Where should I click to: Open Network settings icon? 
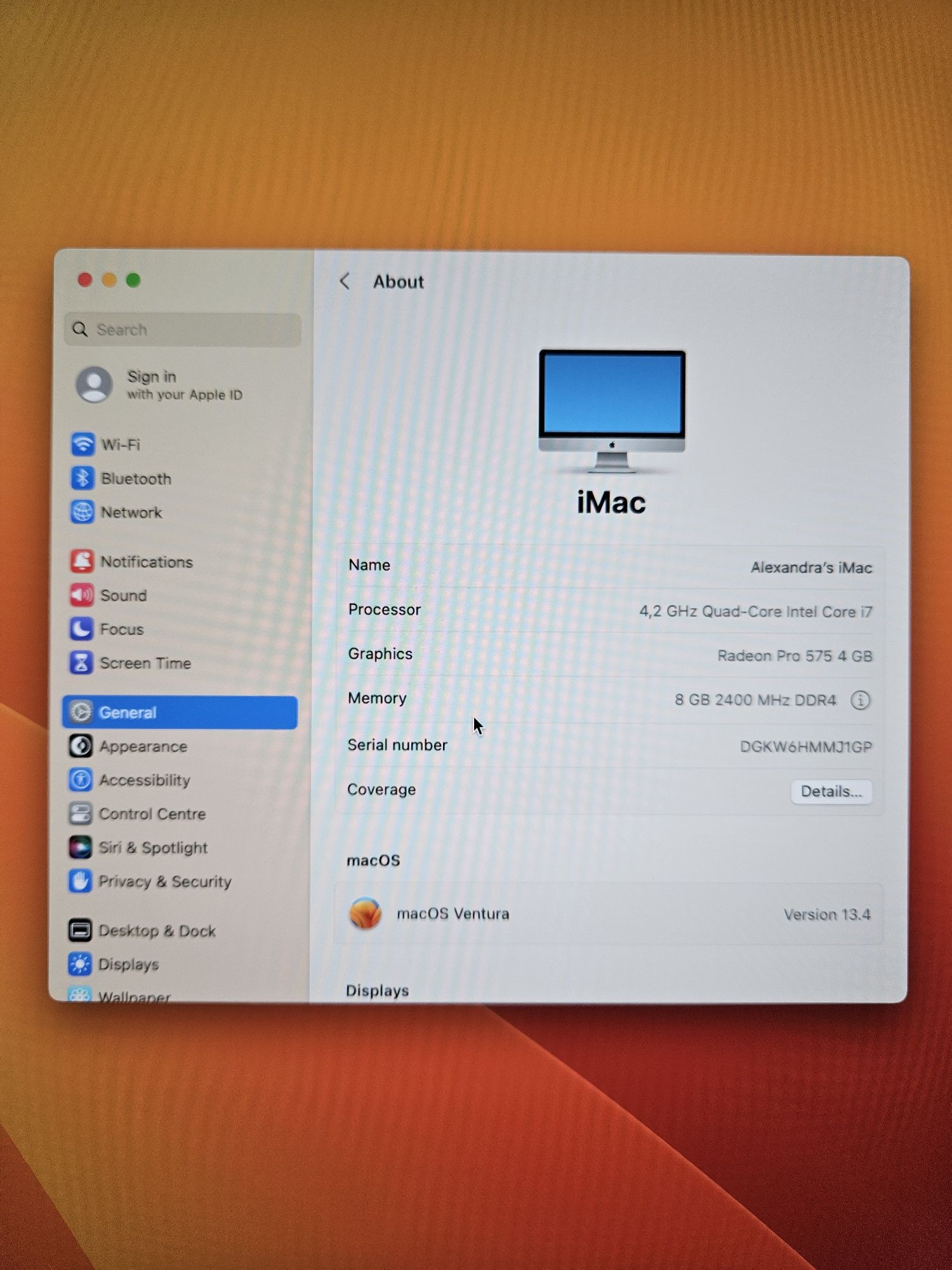click(x=83, y=512)
